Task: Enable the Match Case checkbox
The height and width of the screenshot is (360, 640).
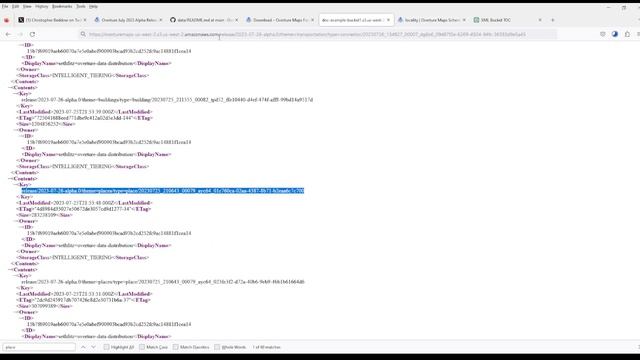Action: pyautogui.click(x=142, y=347)
